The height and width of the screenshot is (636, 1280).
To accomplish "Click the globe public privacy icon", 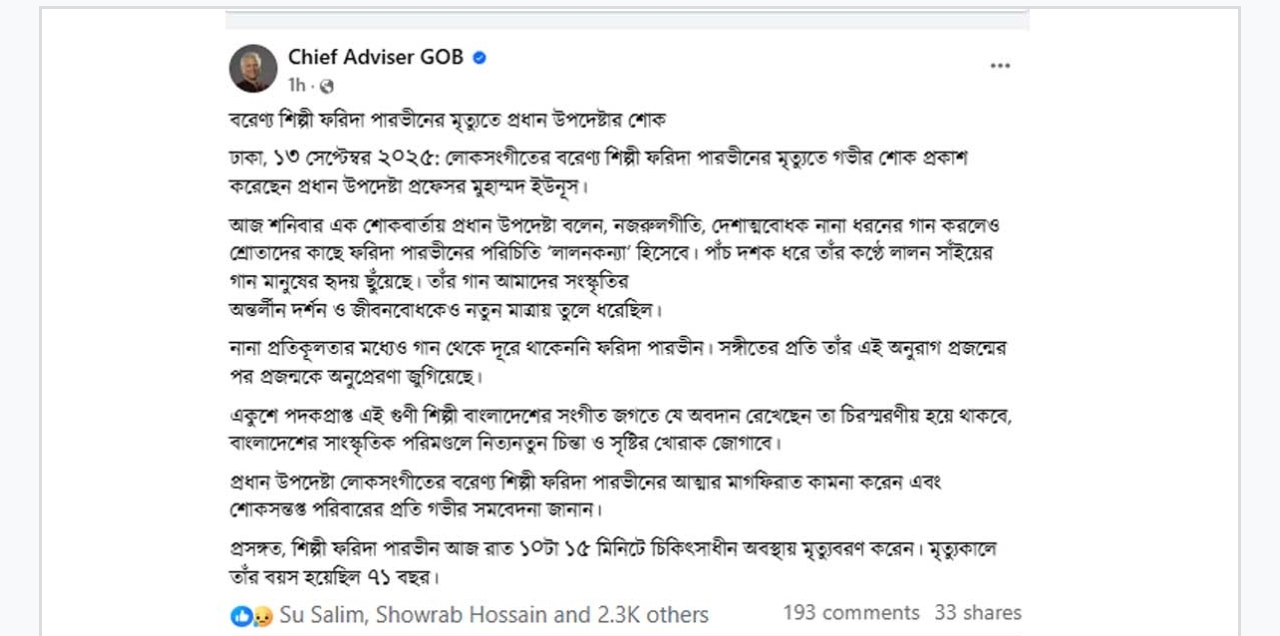I will pos(326,86).
